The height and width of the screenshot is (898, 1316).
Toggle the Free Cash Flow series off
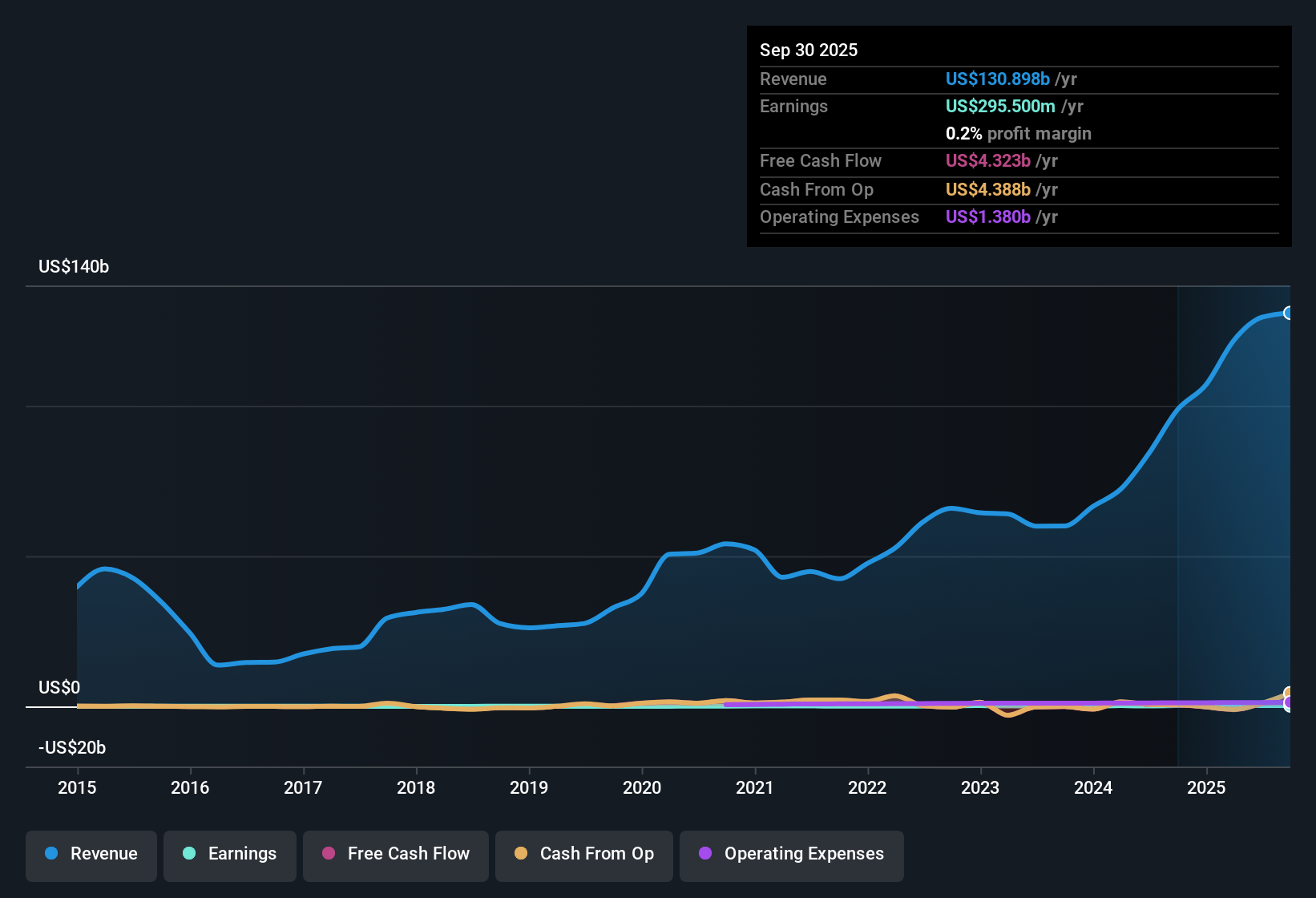(395, 854)
